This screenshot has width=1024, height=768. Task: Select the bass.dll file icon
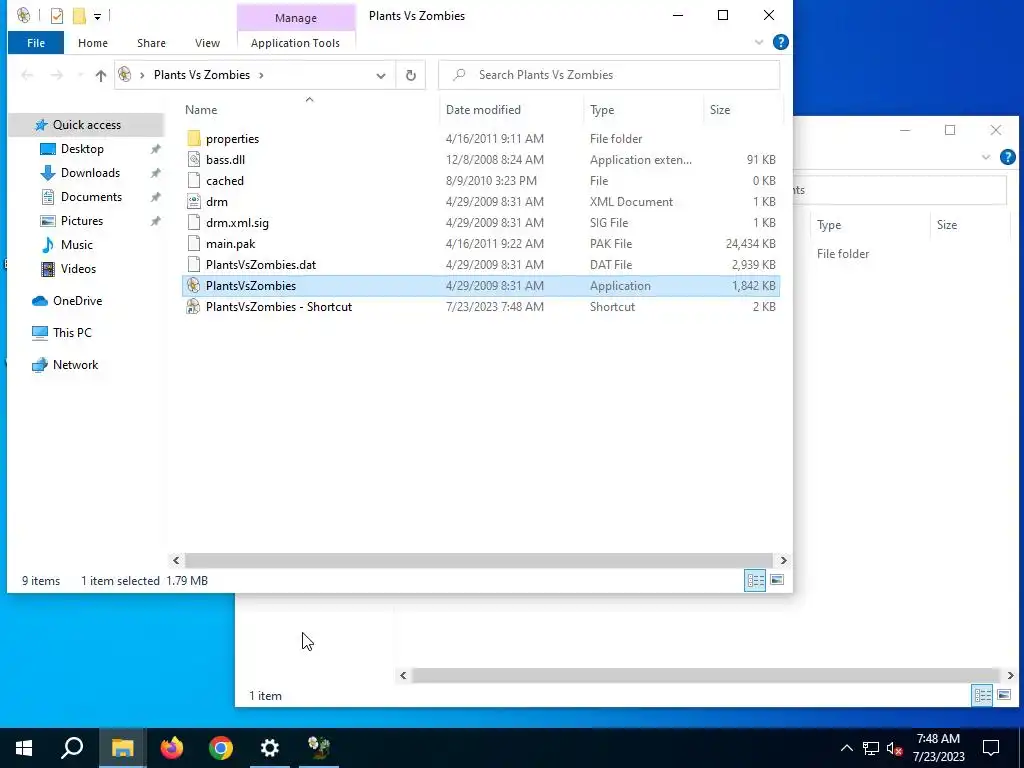coord(193,159)
